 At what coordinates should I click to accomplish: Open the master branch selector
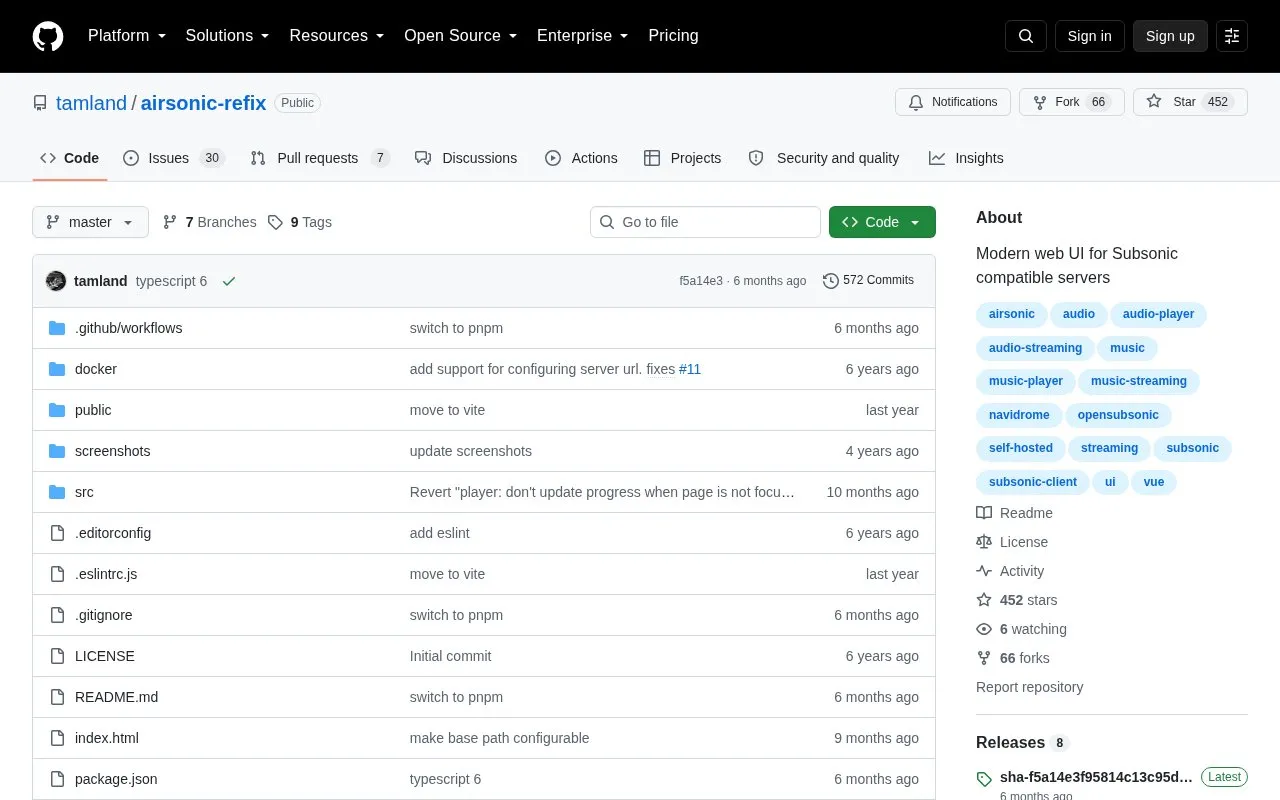point(90,222)
